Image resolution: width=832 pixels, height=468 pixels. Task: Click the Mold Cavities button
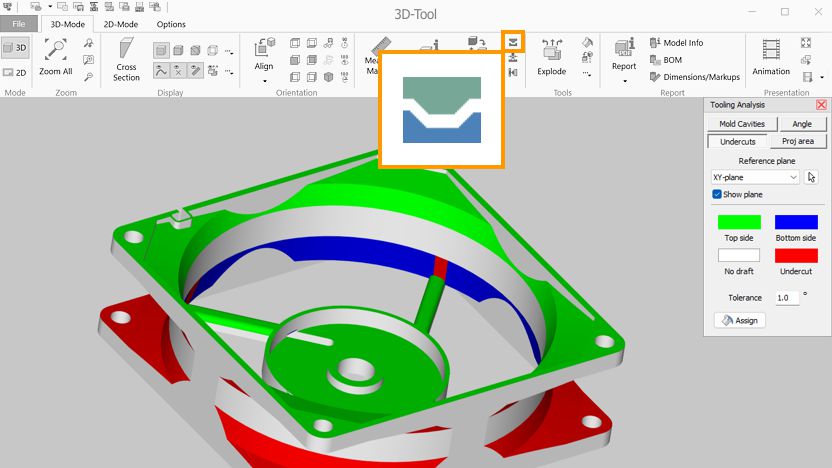pos(741,124)
